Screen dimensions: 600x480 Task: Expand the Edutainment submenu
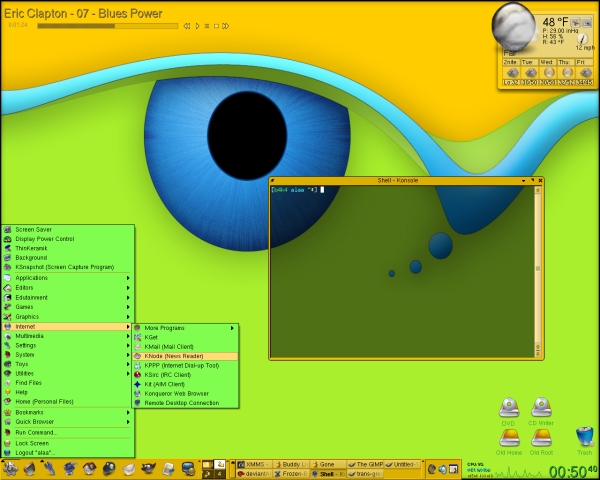[67, 297]
